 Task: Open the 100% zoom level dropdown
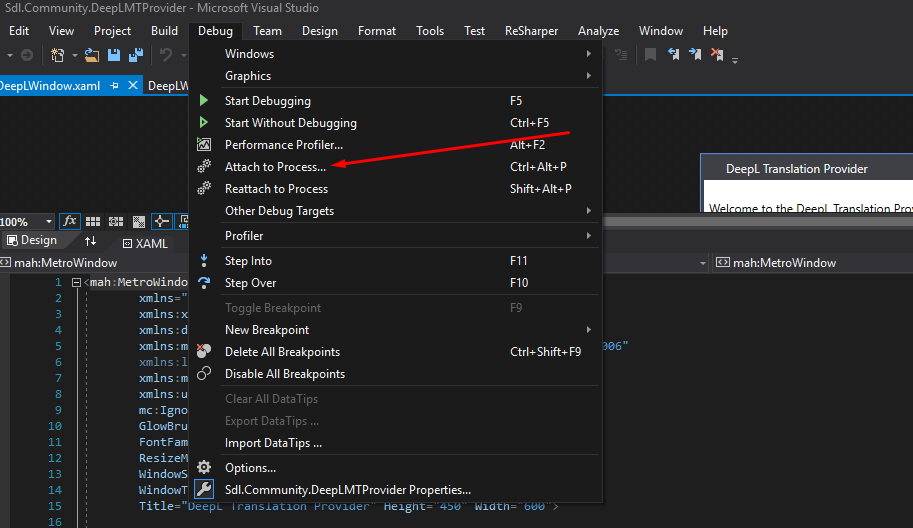pos(49,222)
